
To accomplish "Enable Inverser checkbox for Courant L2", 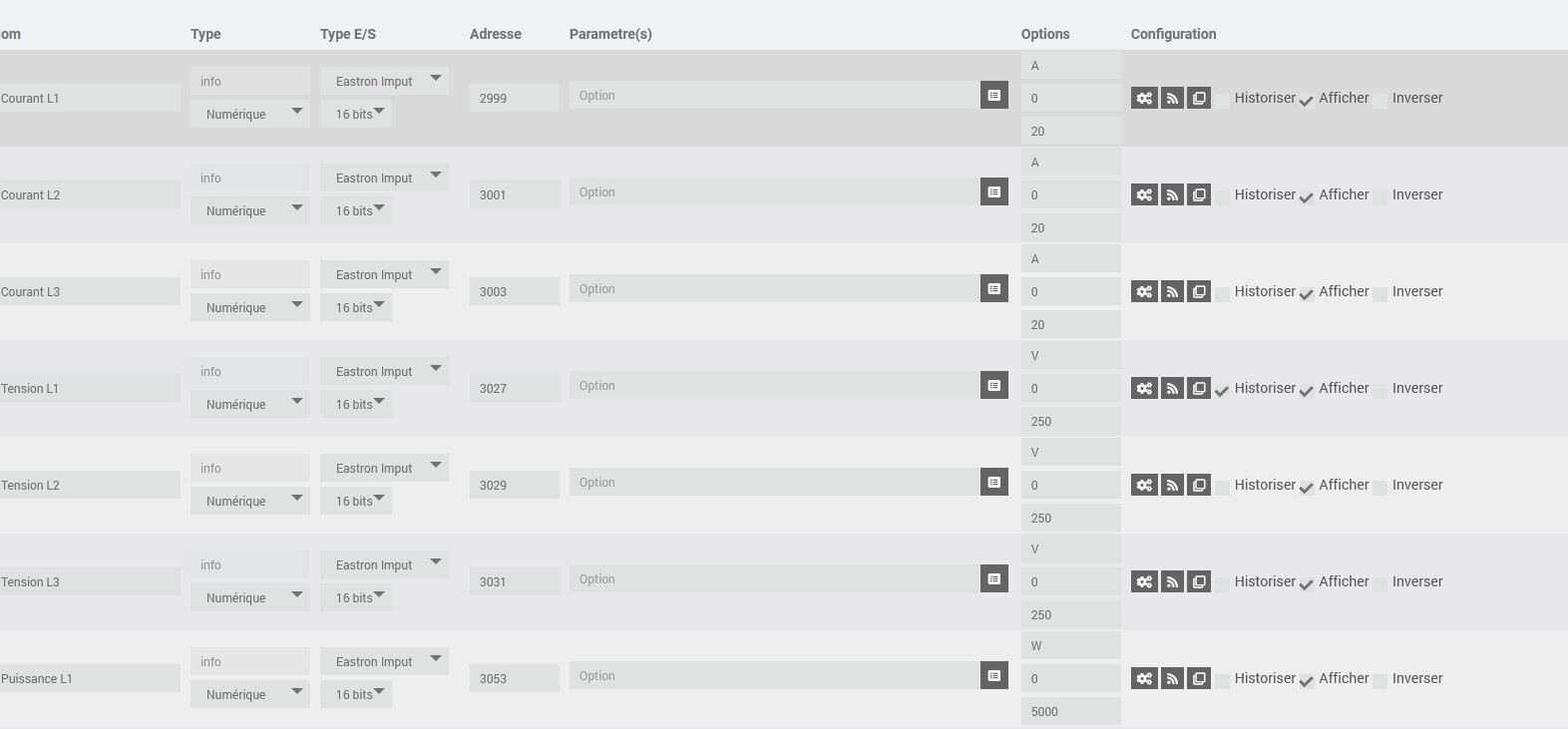I will click(1379, 197).
